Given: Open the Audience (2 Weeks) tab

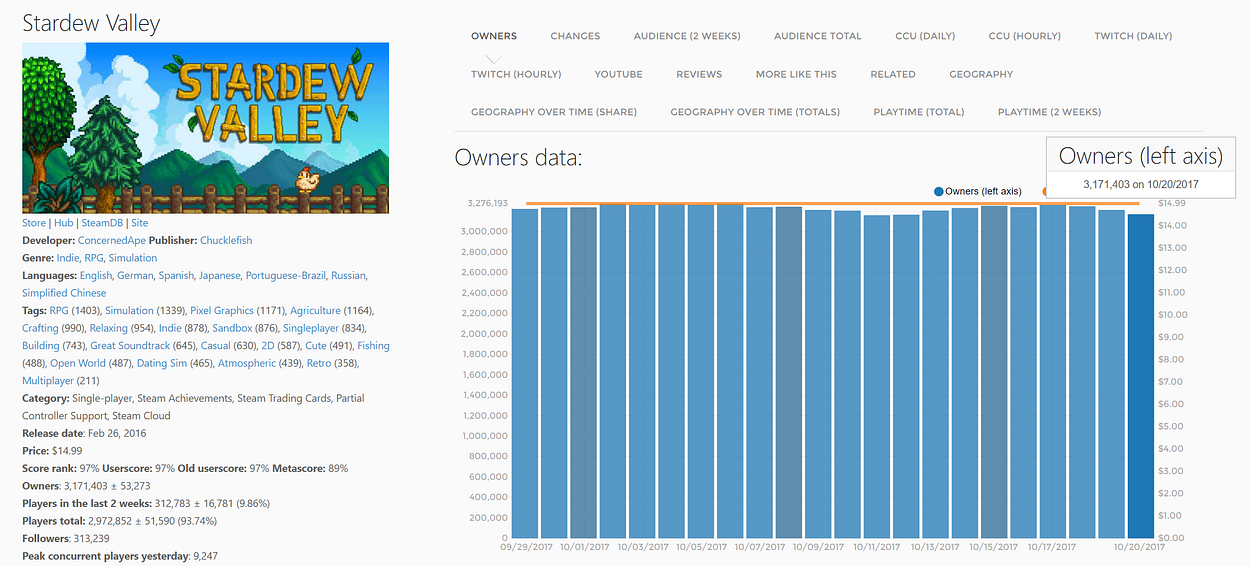Looking at the screenshot, I should 687,36.
